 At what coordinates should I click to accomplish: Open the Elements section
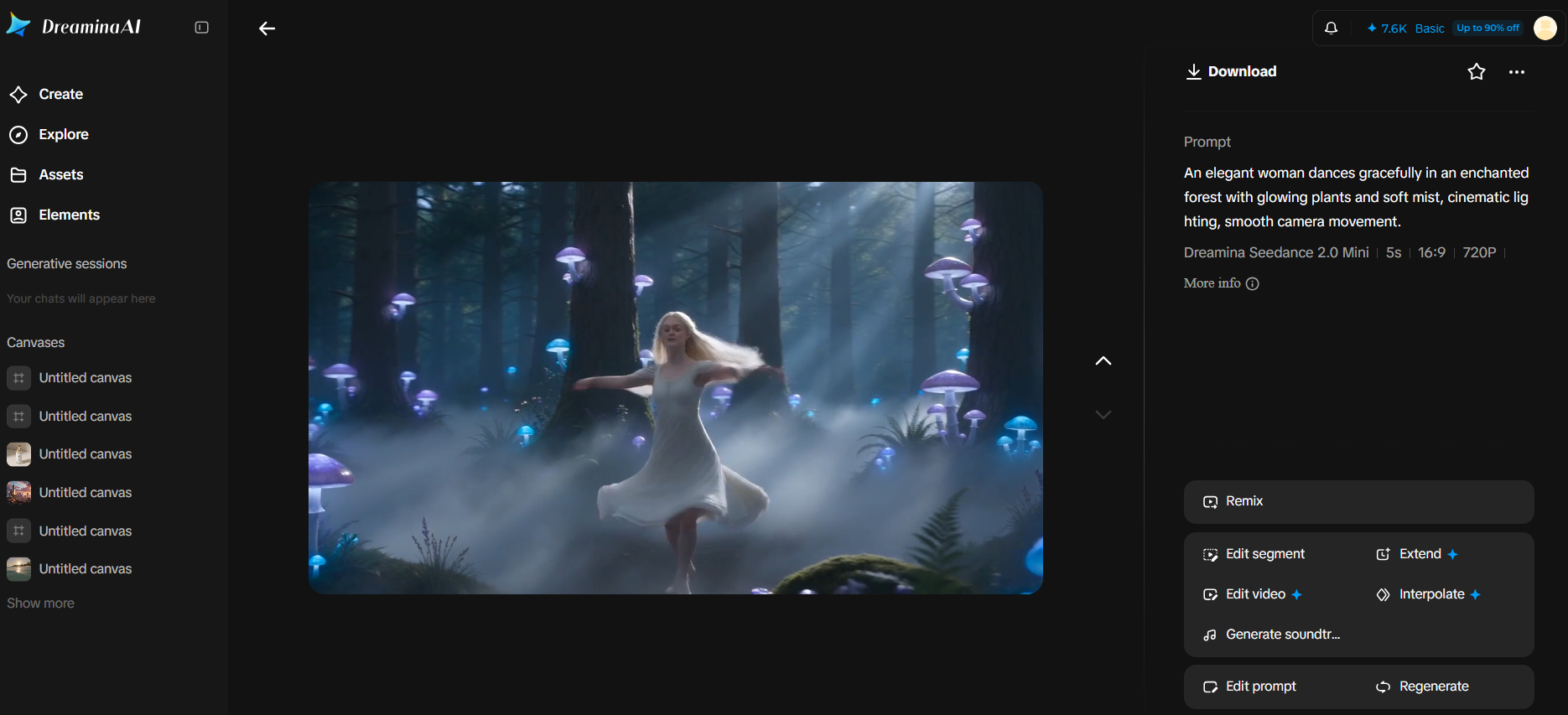[55, 215]
